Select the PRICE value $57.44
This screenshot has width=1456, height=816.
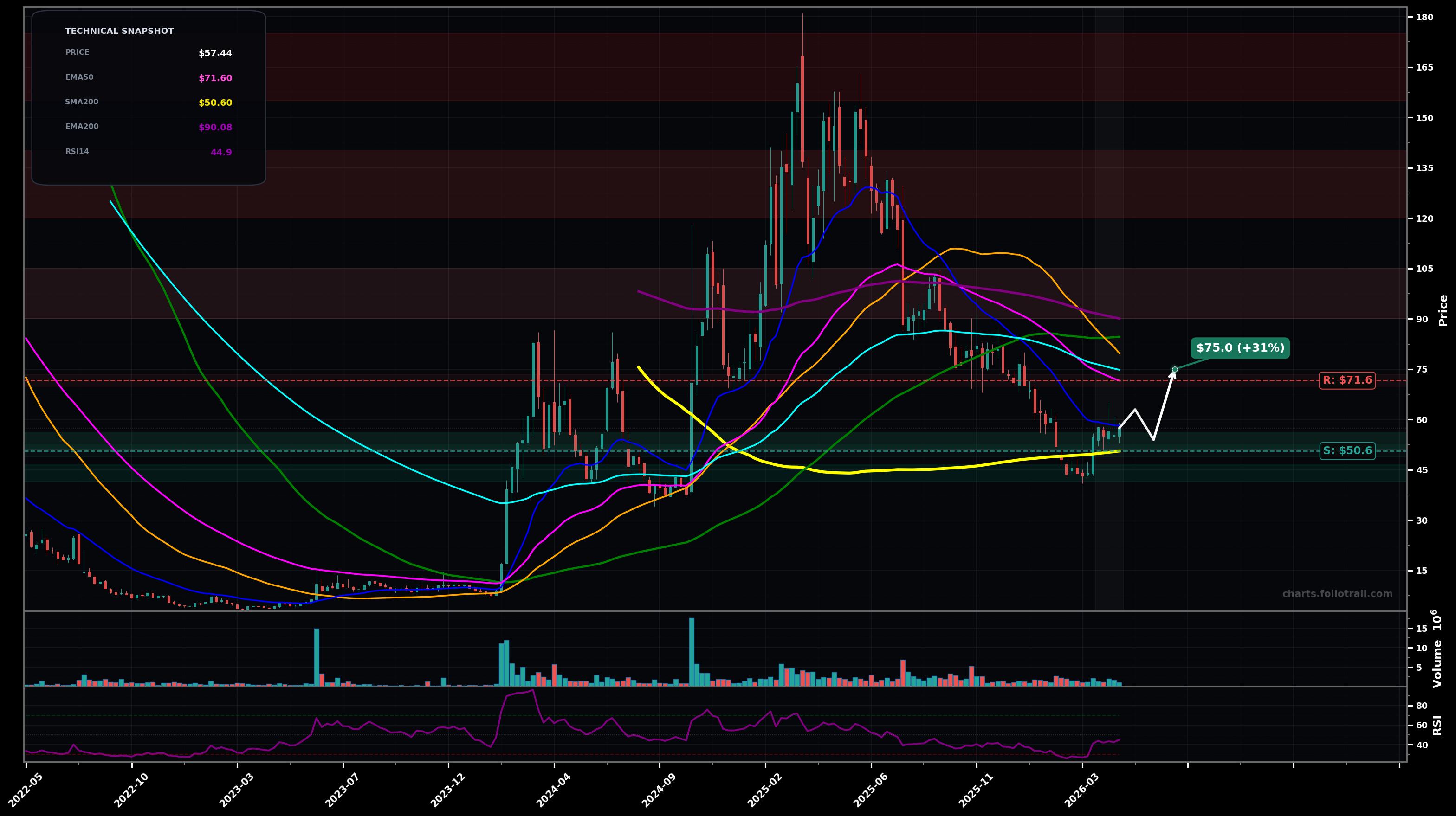[x=215, y=54]
